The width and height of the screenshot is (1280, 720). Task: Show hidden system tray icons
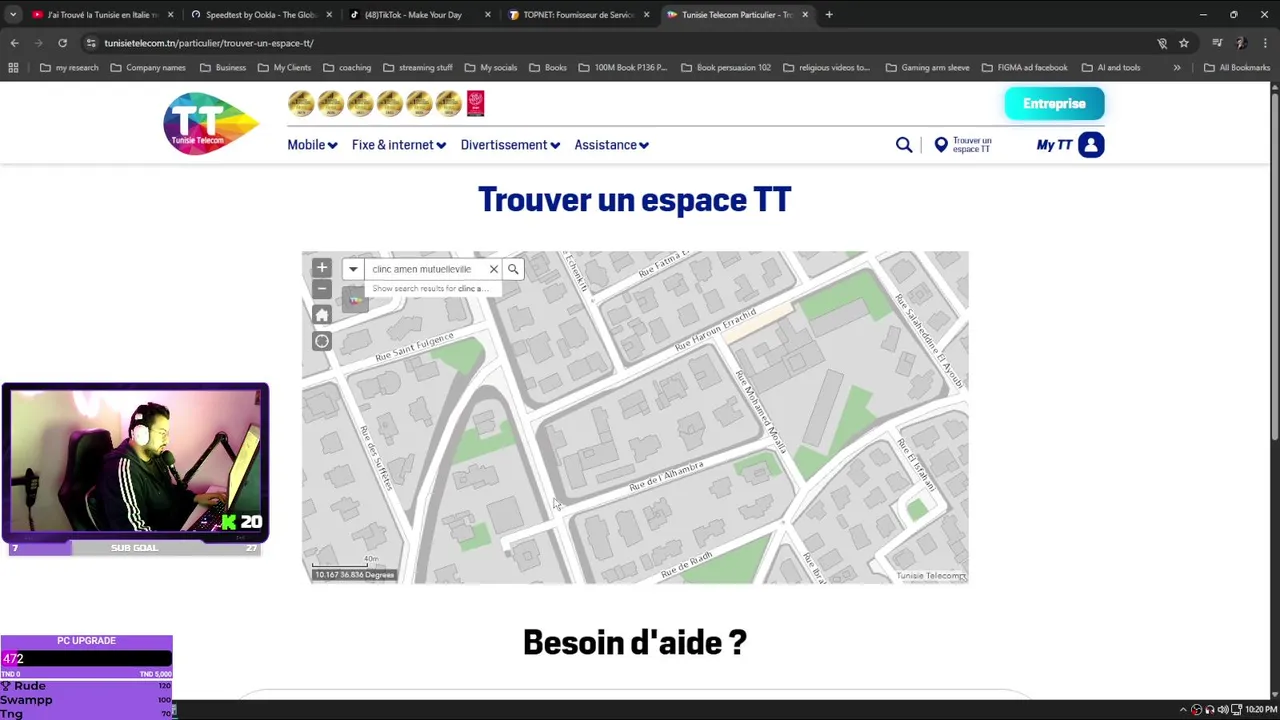[1182, 709]
